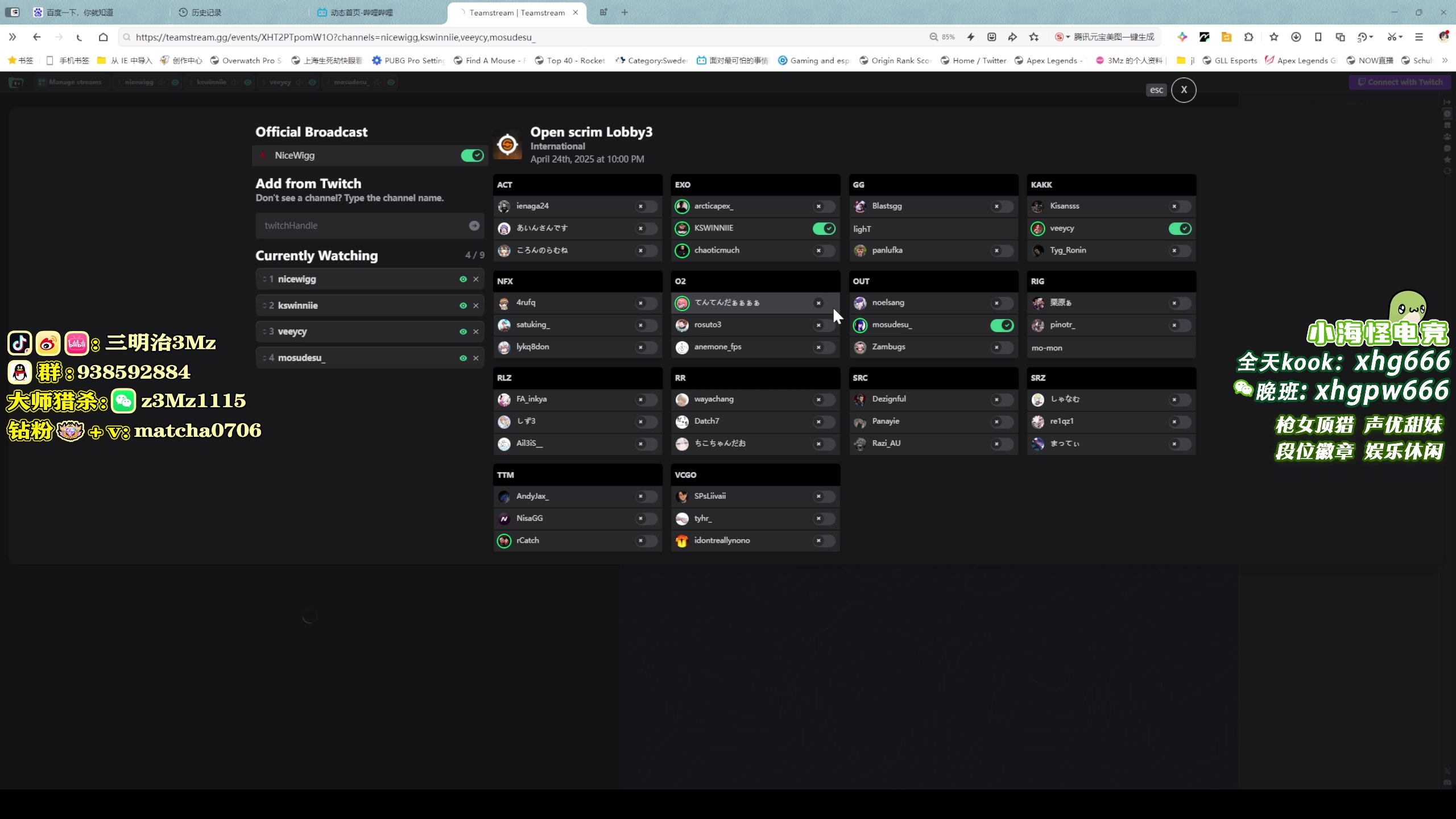Enable the ienaga24 stream toggle
This screenshot has width=1456, height=819.
coord(646,206)
